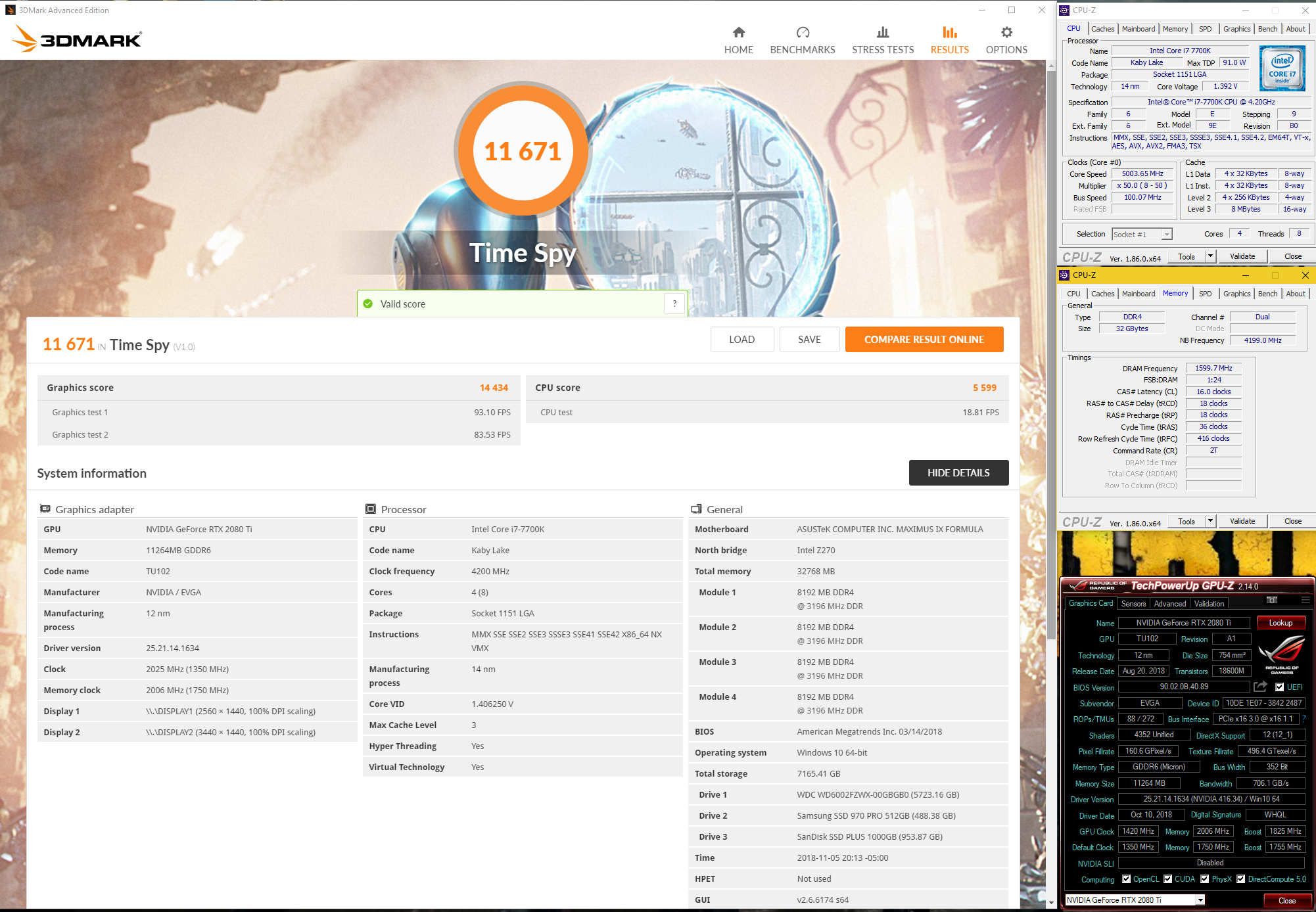
Task: Click Close in the lower CPU-Z window
Action: (1293, 521)
